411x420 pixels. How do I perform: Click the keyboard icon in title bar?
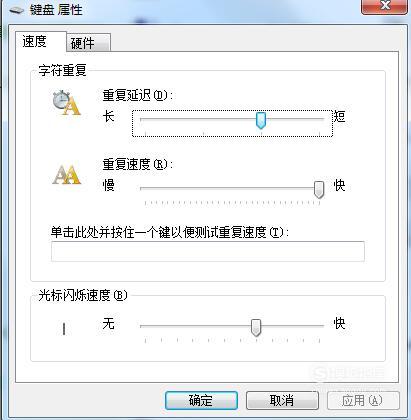[x=16, y=10]
